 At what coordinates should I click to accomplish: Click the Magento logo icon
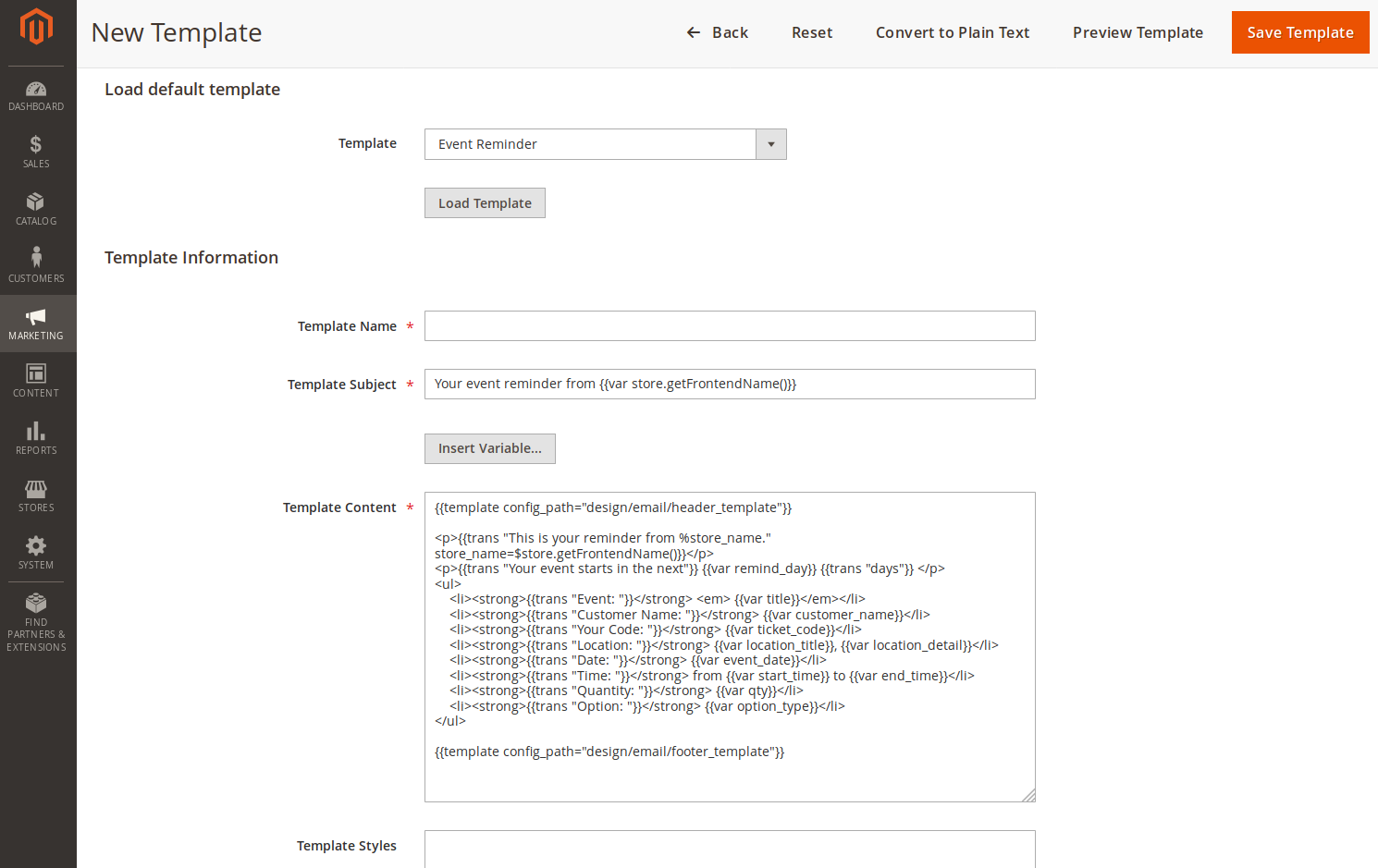[x=36, y=27]
